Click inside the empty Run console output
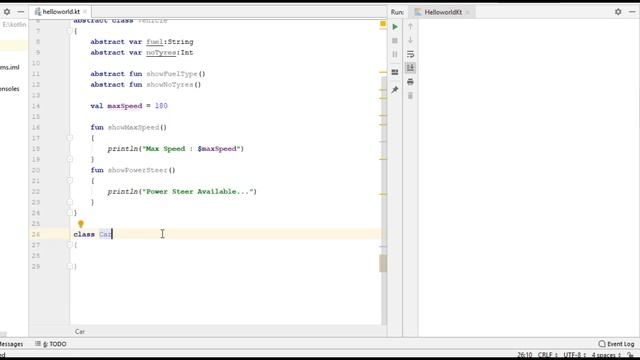Viewport: 640px width, 360px height. click(x=529, y=178)
